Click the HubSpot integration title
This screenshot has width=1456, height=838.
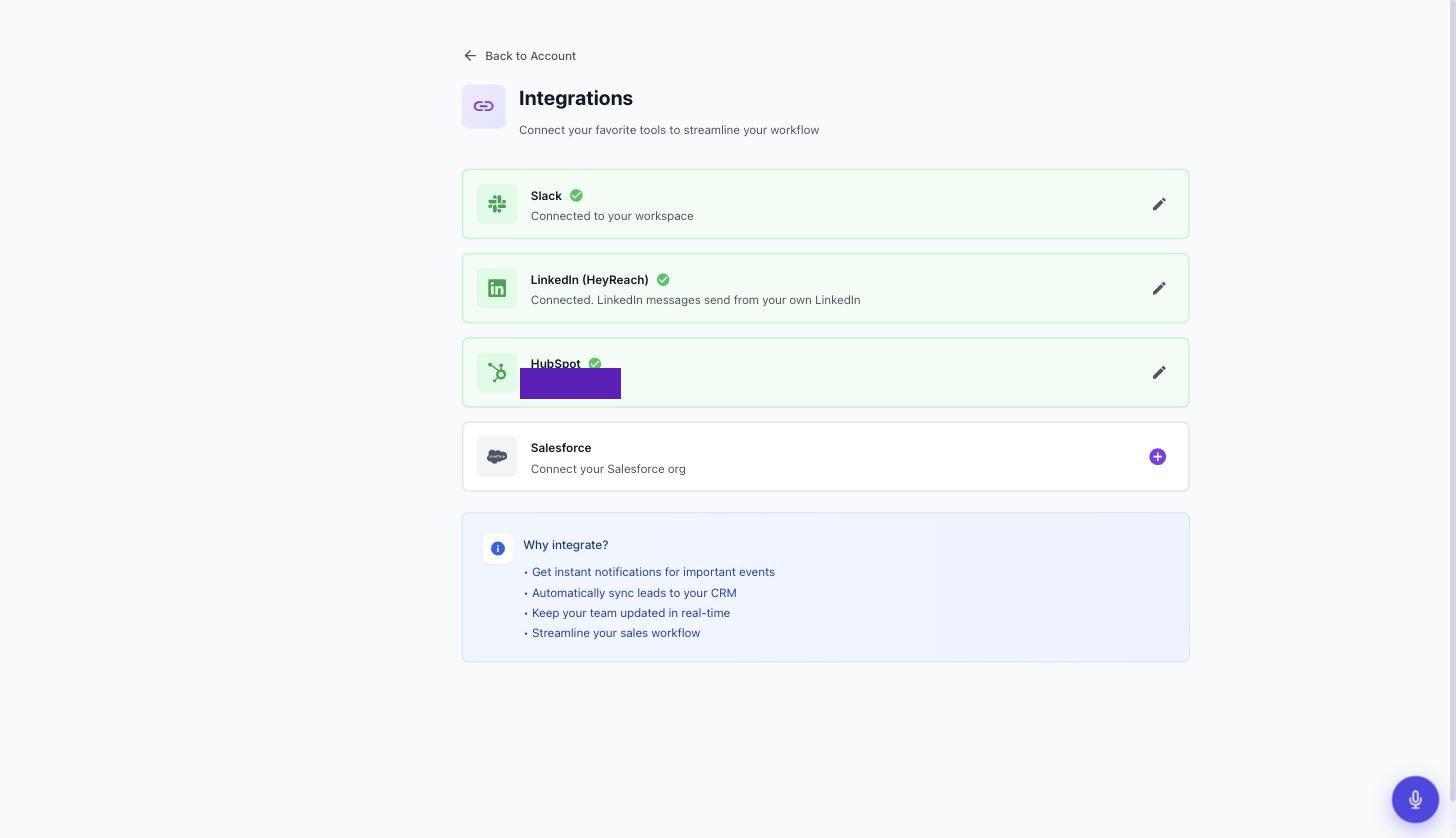pyautogui.click(x=556, y=363)
